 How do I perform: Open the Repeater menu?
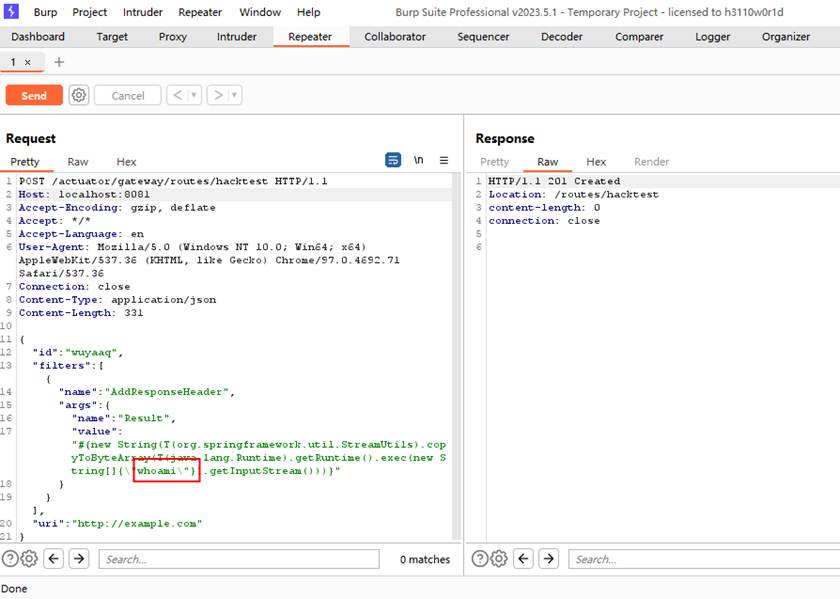pyautogui.click(x=200, y=12)
